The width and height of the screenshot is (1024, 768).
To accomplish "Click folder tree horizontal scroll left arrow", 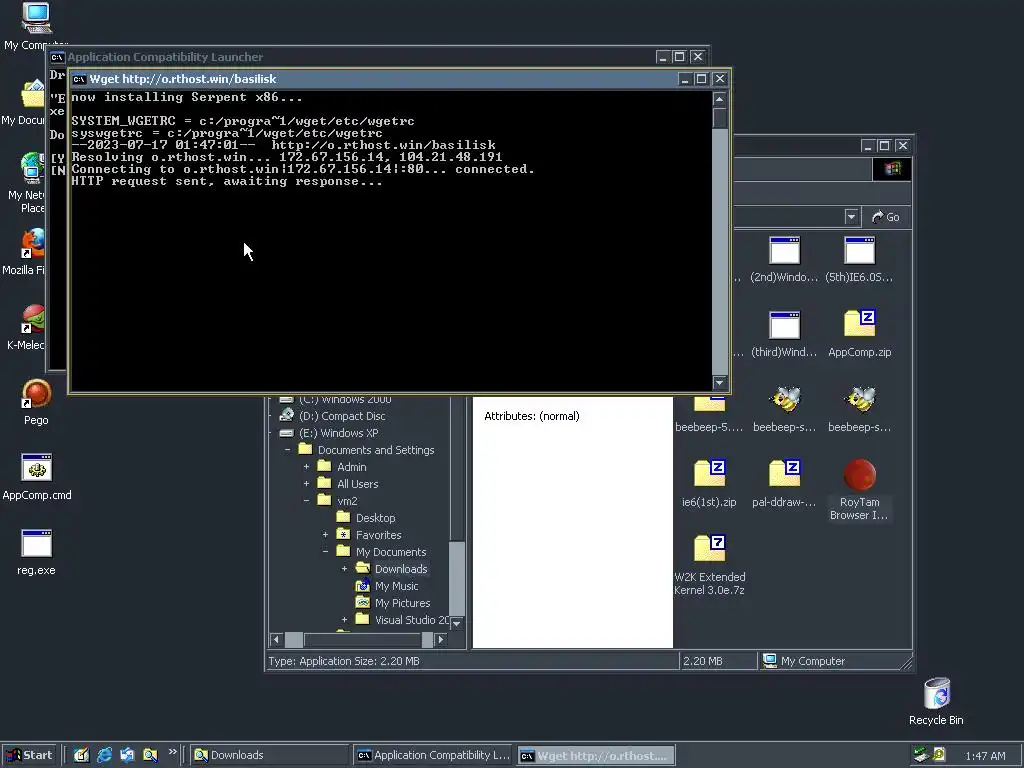I will point(276,639).
